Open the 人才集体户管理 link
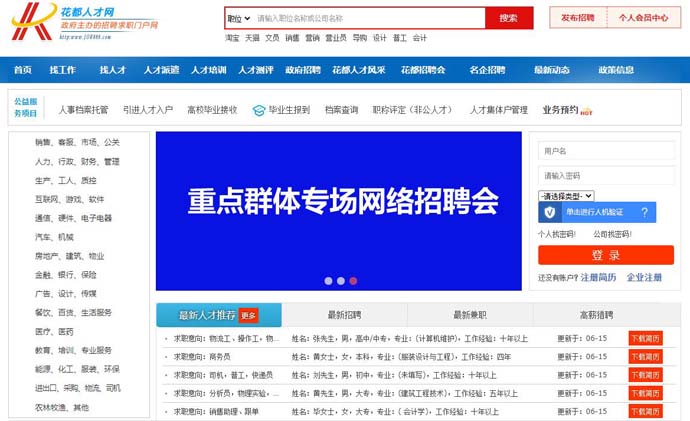 [x=499, y=110]
